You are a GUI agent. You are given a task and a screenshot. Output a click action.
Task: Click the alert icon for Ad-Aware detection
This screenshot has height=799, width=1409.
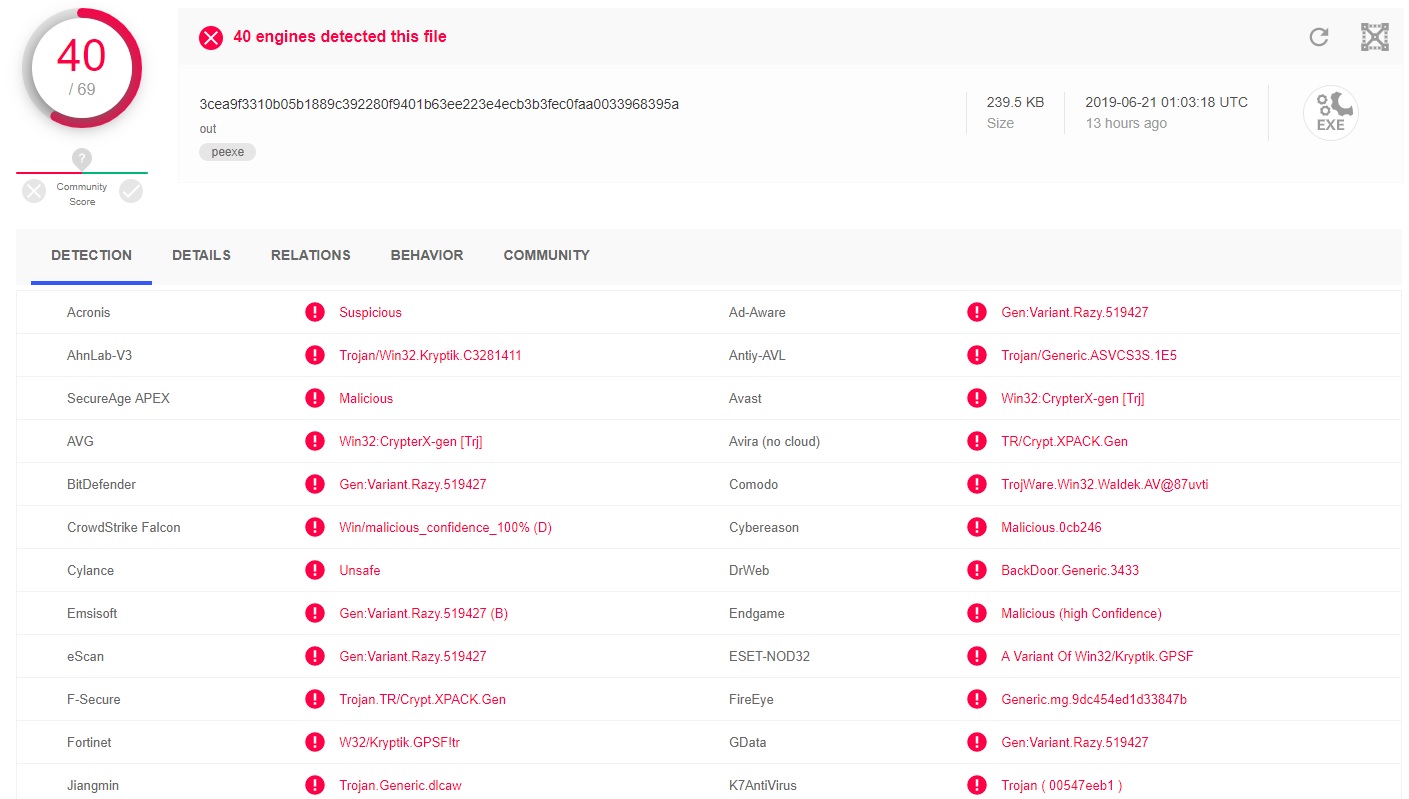[x=977, y=312]
